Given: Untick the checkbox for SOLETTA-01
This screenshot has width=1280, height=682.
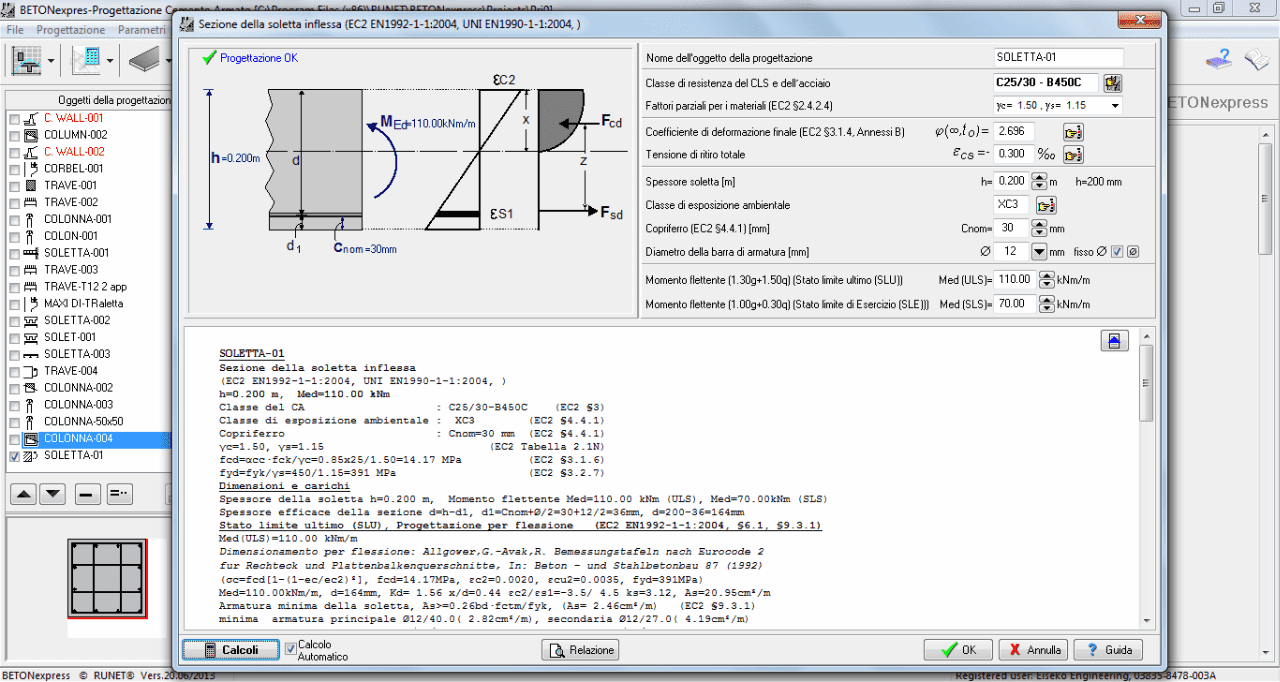Looking at the screenshot, I should (x=14, y=456).
